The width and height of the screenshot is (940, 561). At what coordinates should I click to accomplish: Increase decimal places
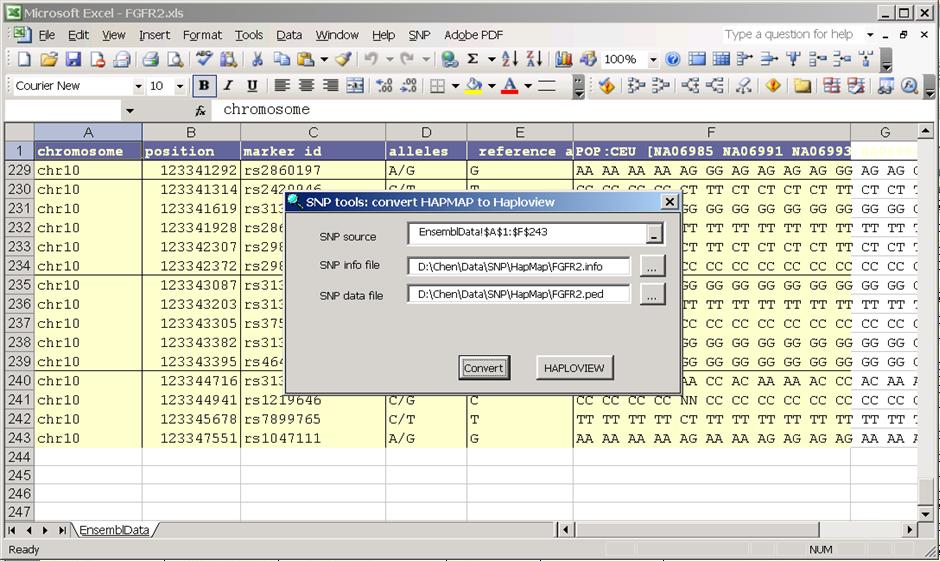[x=384, y=86]
